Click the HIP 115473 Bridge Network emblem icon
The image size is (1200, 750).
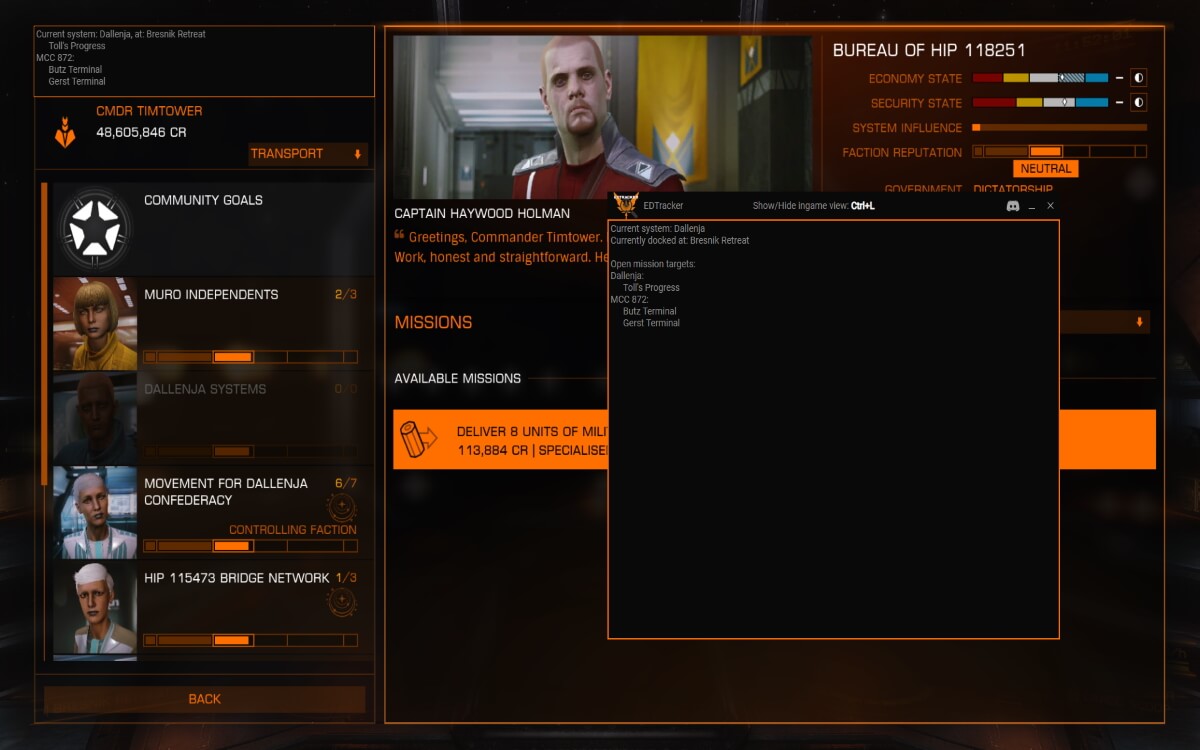pyautogui.click(x=341, y=601)
